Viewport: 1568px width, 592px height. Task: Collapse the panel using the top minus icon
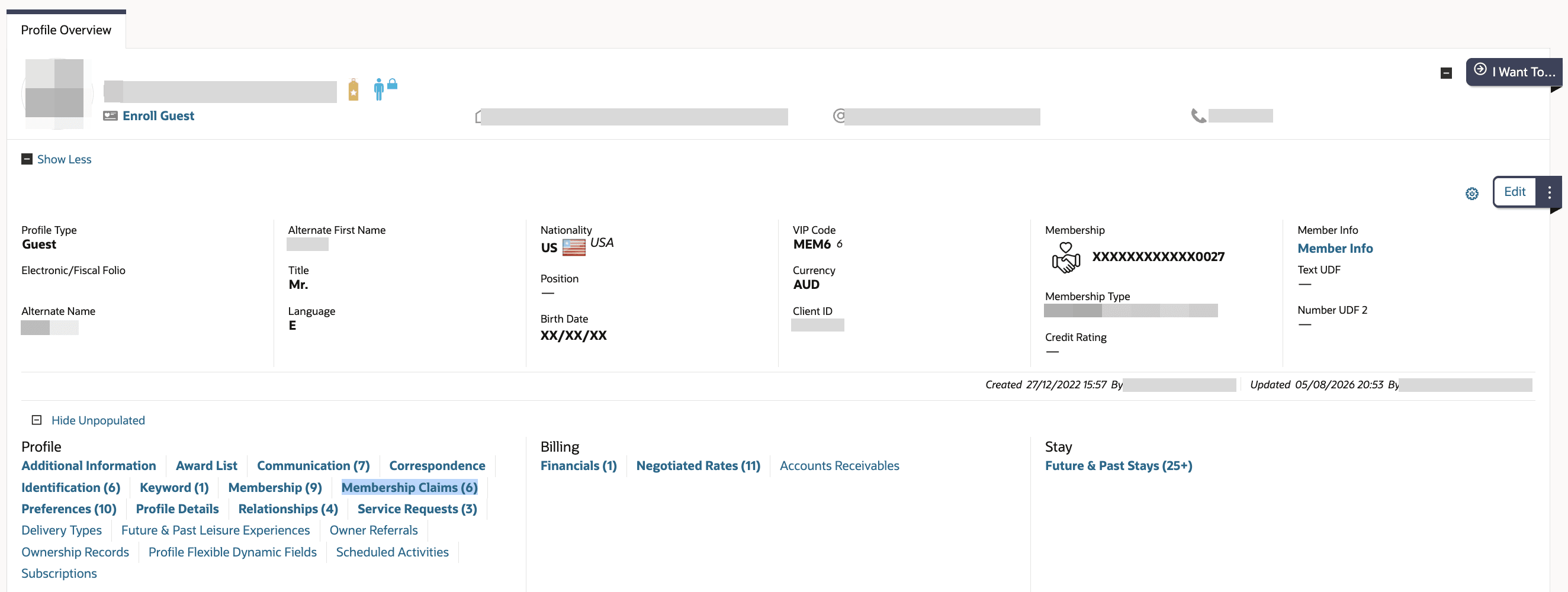pyautogui.click(x=1446, y=73)
